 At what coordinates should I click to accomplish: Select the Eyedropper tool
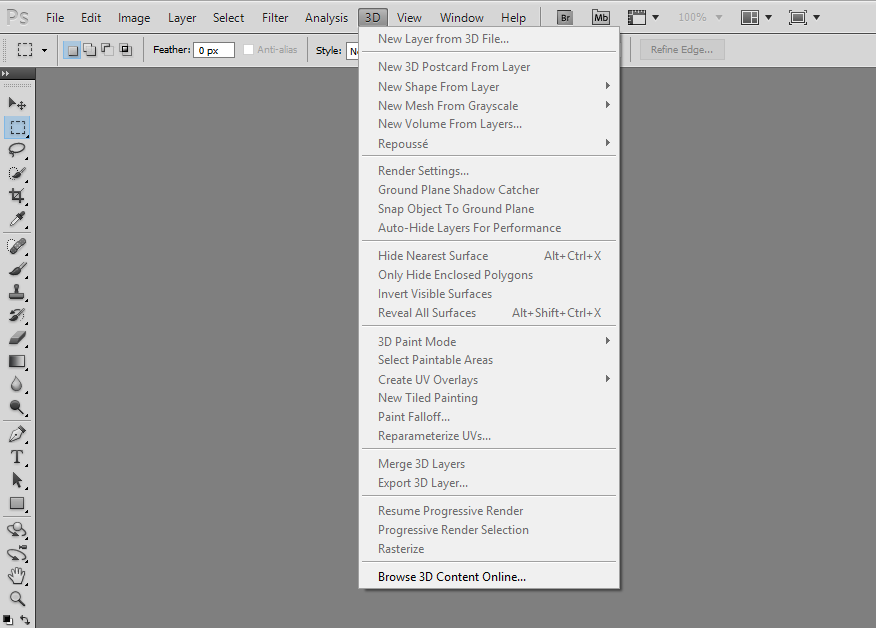(17, 219)
